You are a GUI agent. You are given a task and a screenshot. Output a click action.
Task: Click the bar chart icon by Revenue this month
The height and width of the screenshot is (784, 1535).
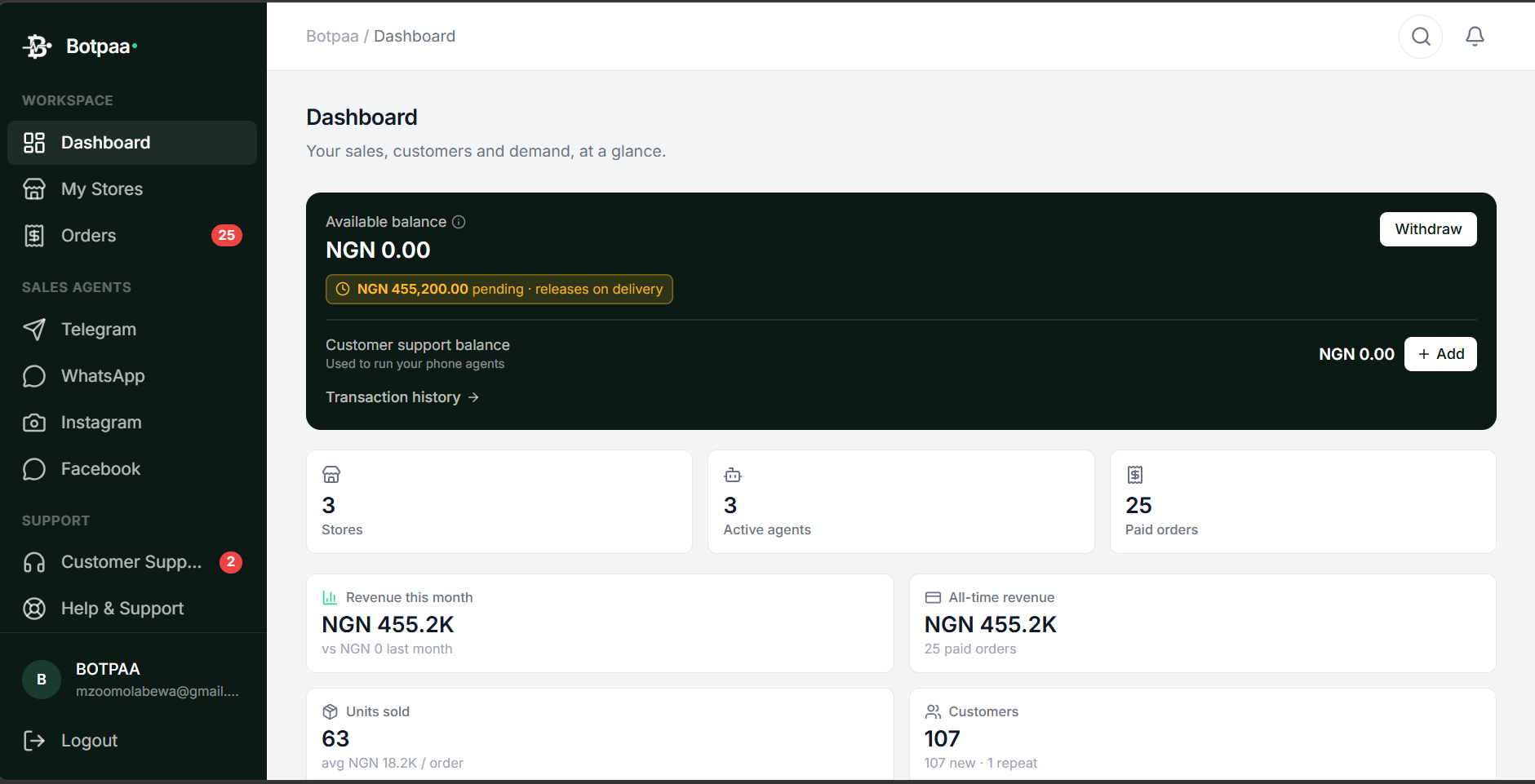point(330,597)
